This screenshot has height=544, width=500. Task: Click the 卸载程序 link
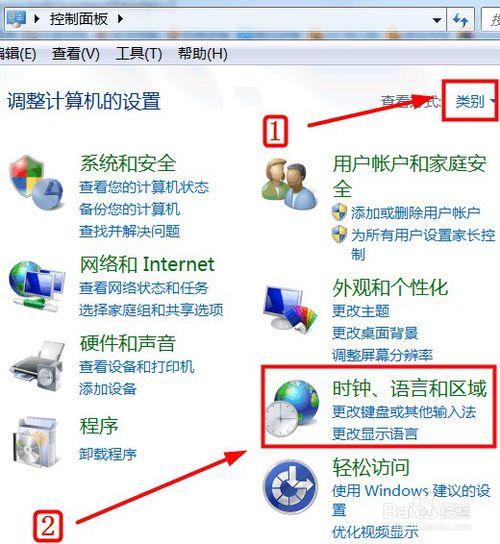[x=108, y=454]
